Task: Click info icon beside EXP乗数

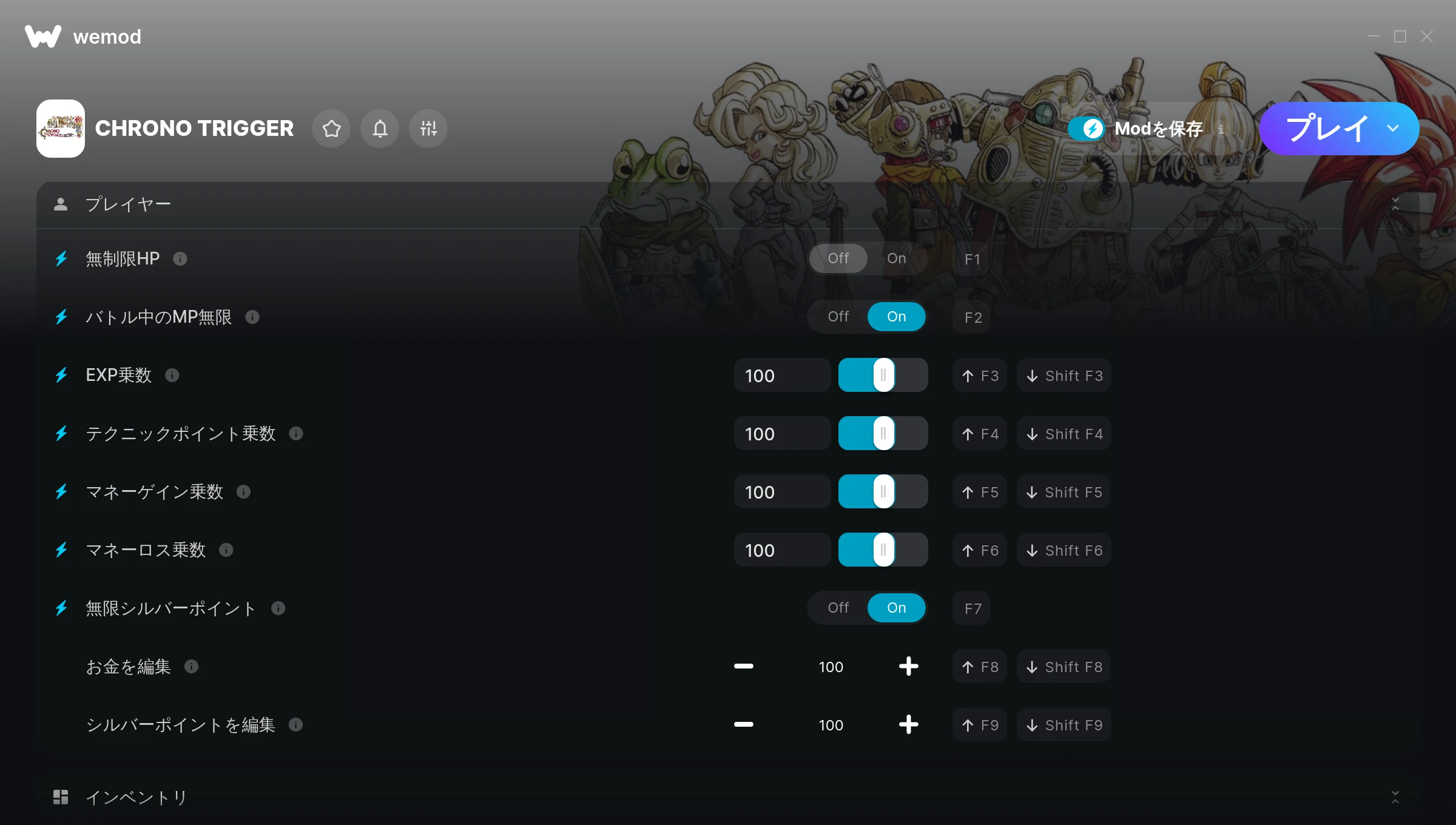Action: coord(172,375)
